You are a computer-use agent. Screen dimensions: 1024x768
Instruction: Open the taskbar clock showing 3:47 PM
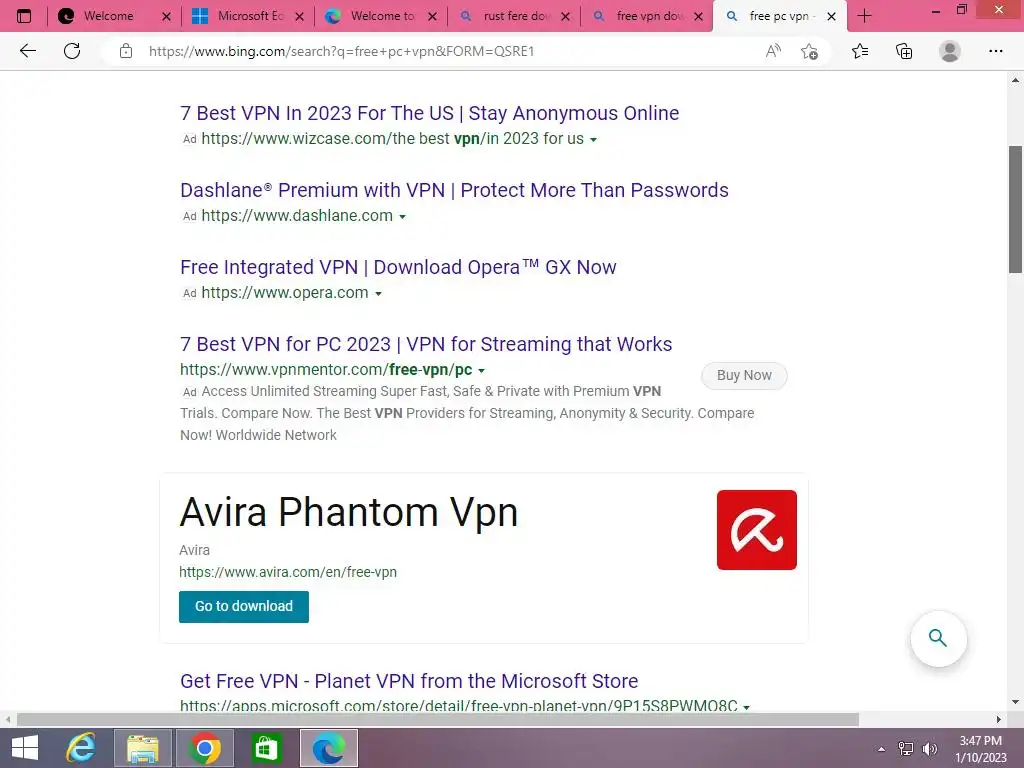(980, 749)
